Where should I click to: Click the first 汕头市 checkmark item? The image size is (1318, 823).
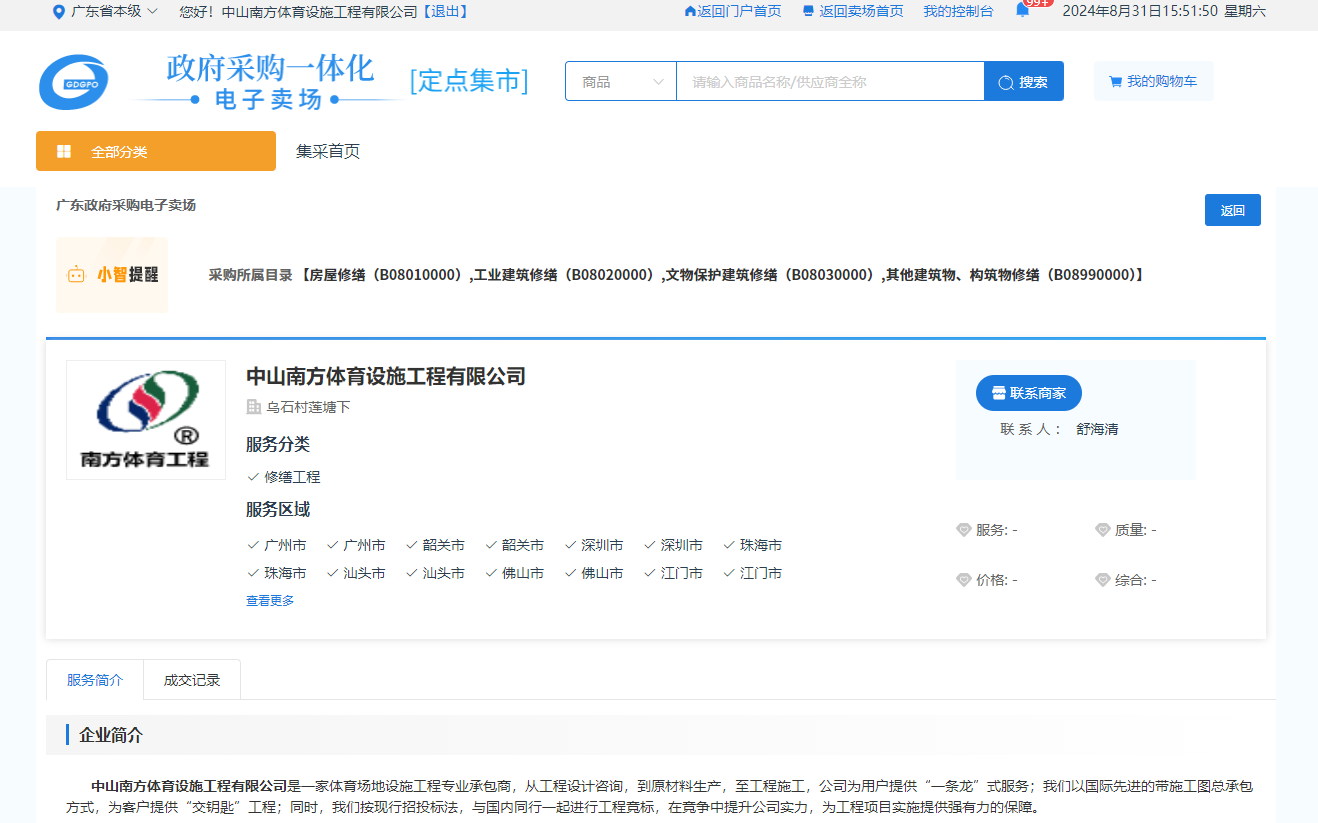[x=356, y=573]
